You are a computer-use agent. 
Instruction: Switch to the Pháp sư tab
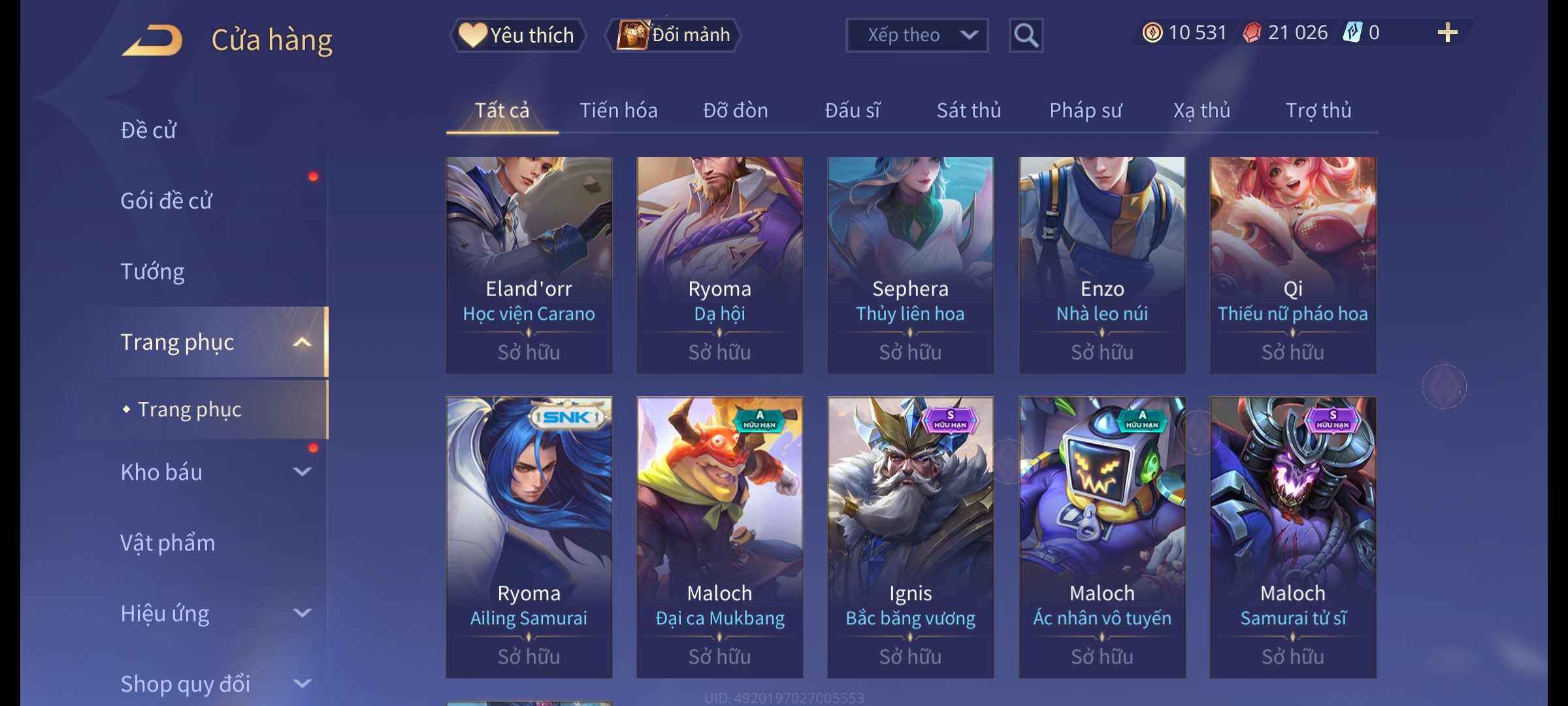point(1085,110)
